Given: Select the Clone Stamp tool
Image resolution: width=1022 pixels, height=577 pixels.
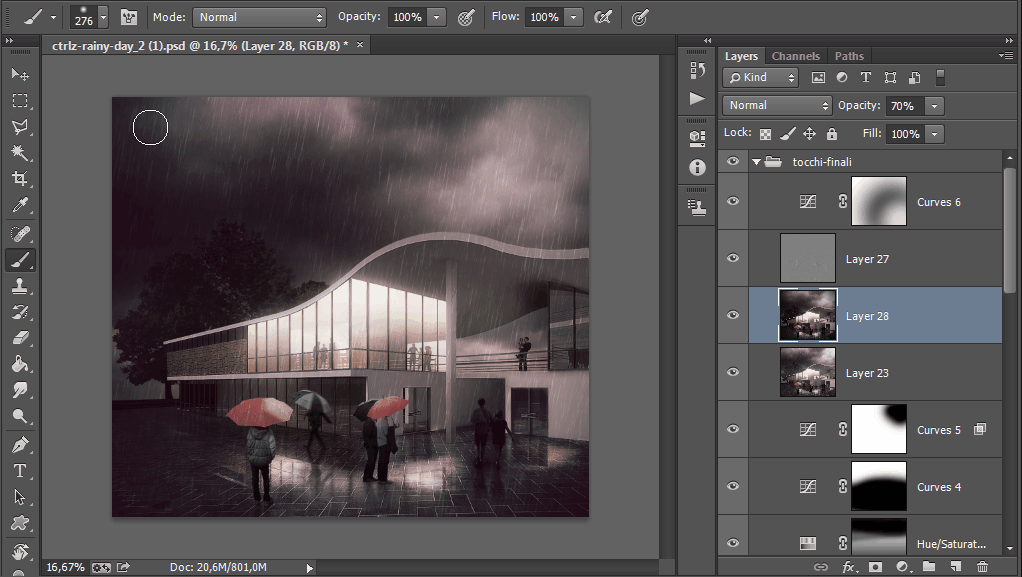Looking at the screenshot, I should click(20, 286).
